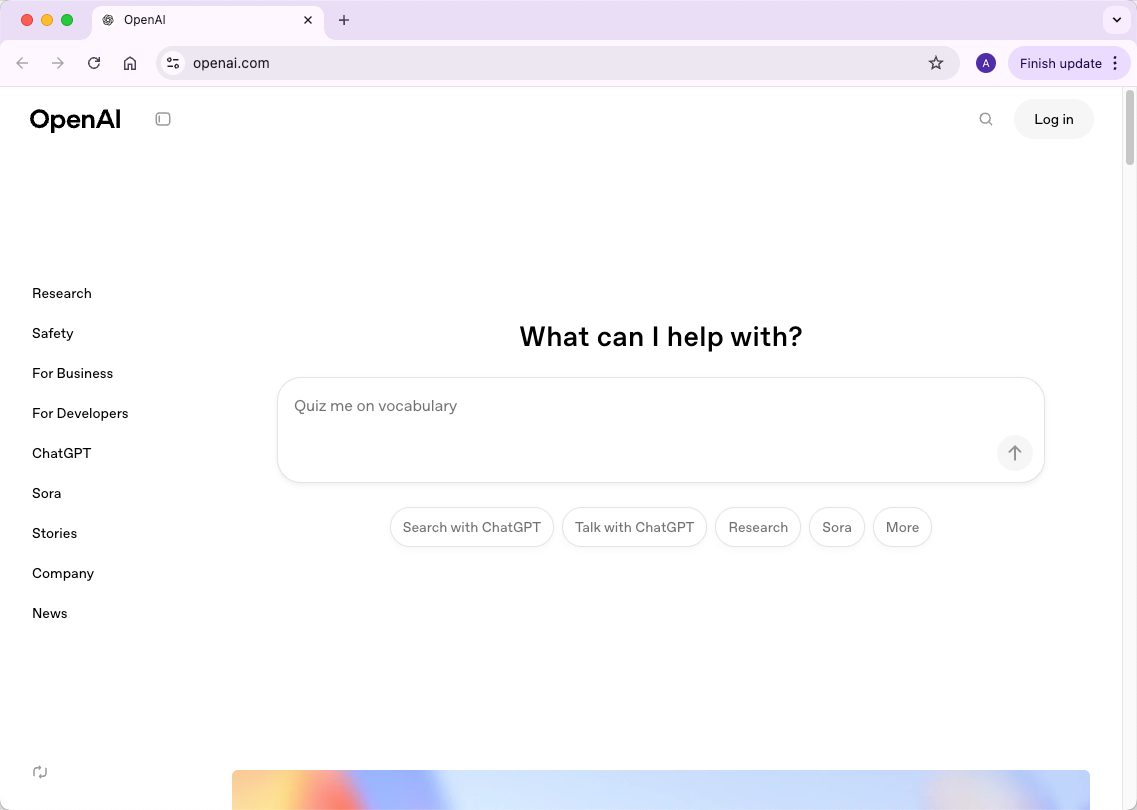Open a new browser tab
This screenshot has width=1137, height=810.
(344, 20)
